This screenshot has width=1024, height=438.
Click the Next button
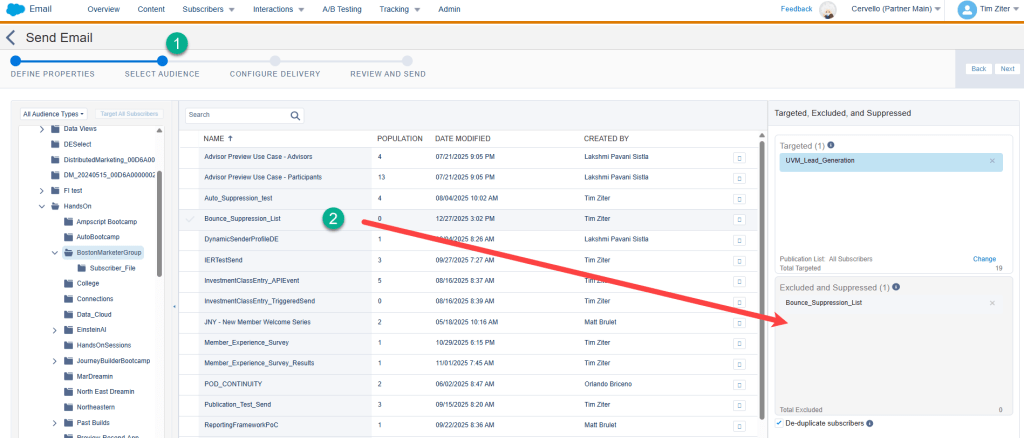coord(1007,69)
